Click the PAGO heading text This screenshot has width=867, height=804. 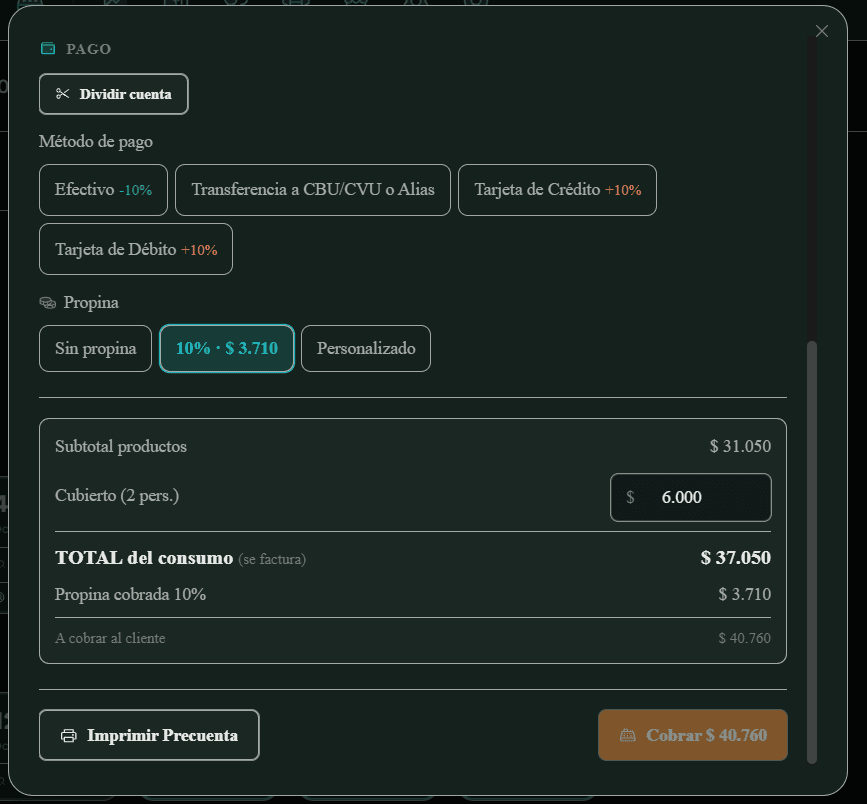[x=88, y=49]
